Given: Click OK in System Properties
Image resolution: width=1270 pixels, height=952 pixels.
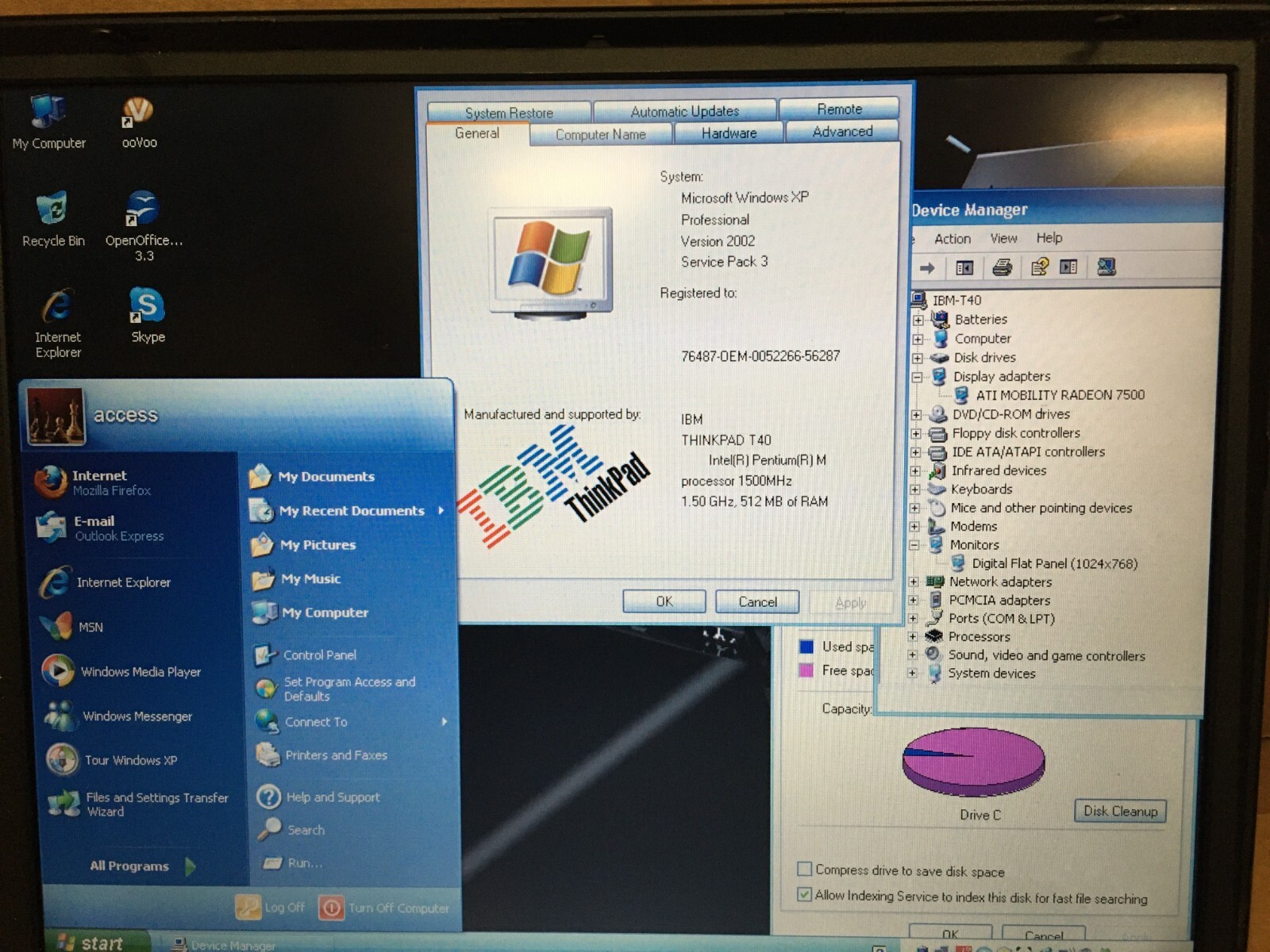Looking at the screenshot, I should point(664,601).
